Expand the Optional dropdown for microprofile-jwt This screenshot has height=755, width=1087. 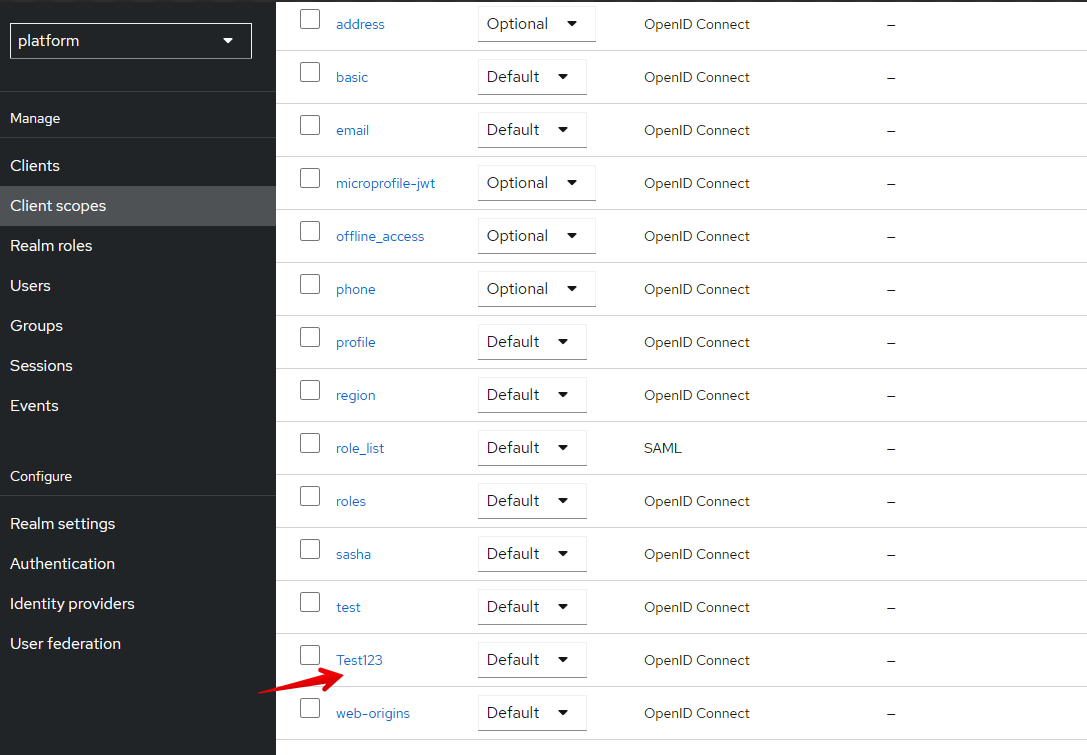point(537,183)
